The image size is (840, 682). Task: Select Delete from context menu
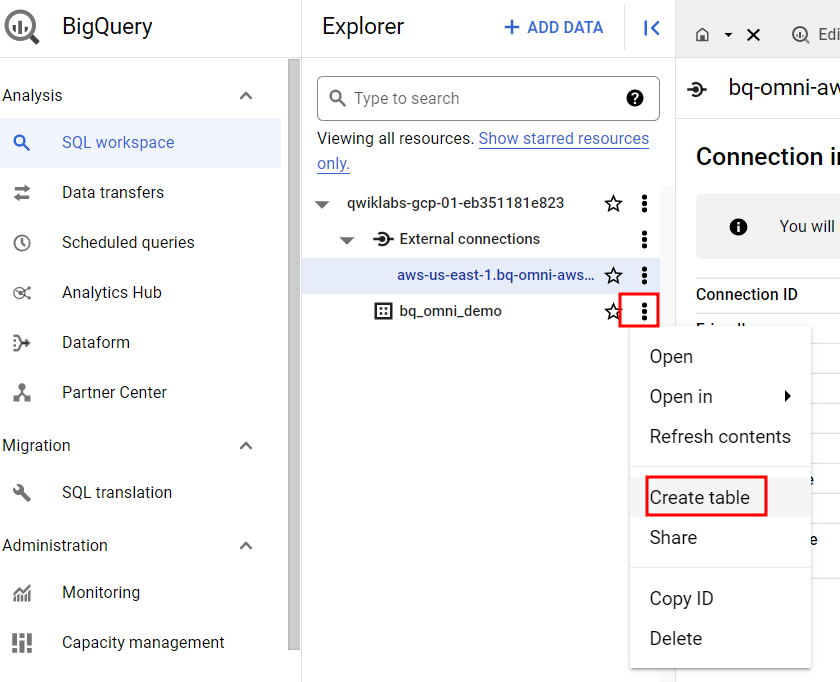(x=721, y=639)
